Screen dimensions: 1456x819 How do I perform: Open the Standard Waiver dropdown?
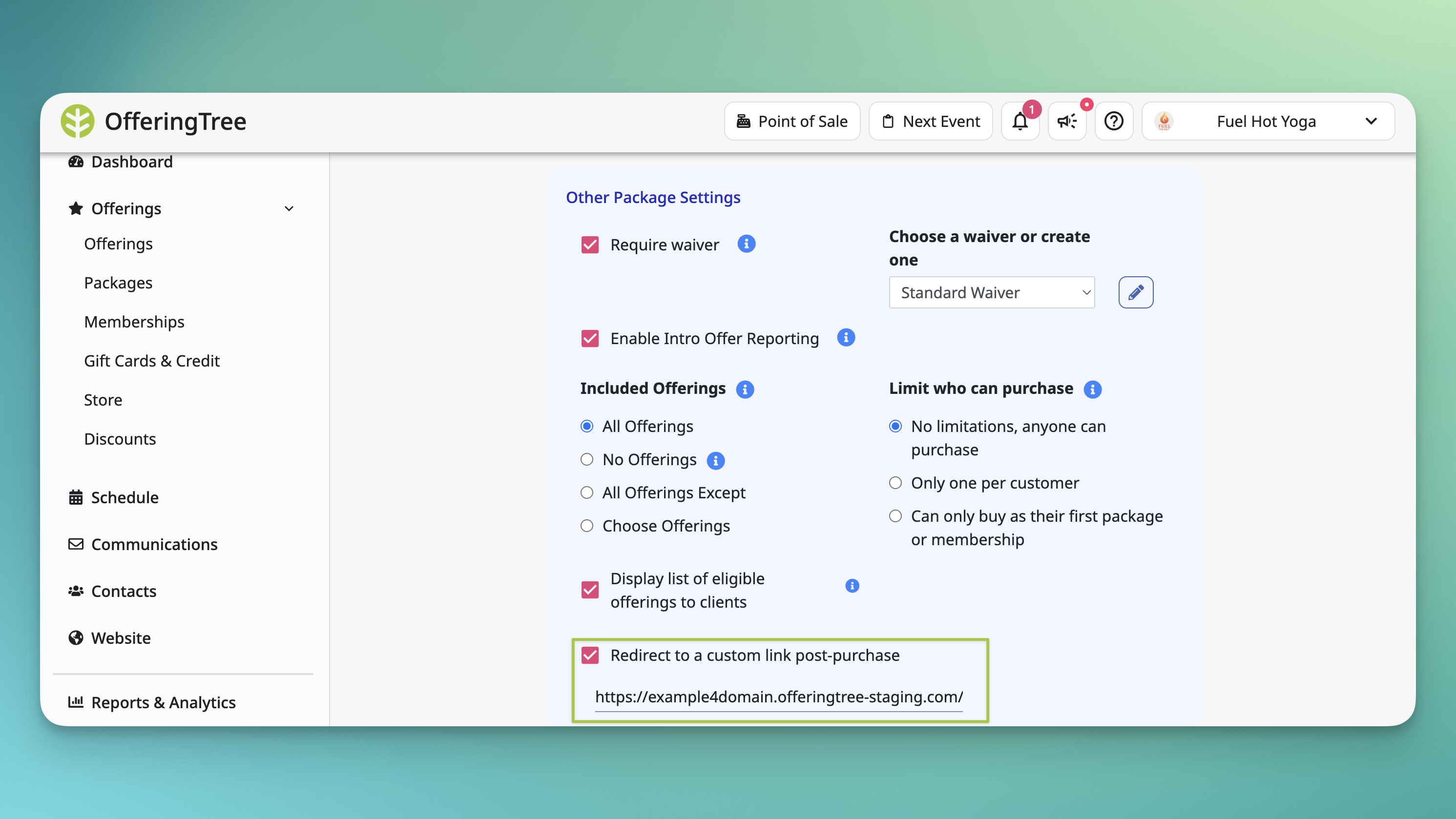[x=991, y=292]
